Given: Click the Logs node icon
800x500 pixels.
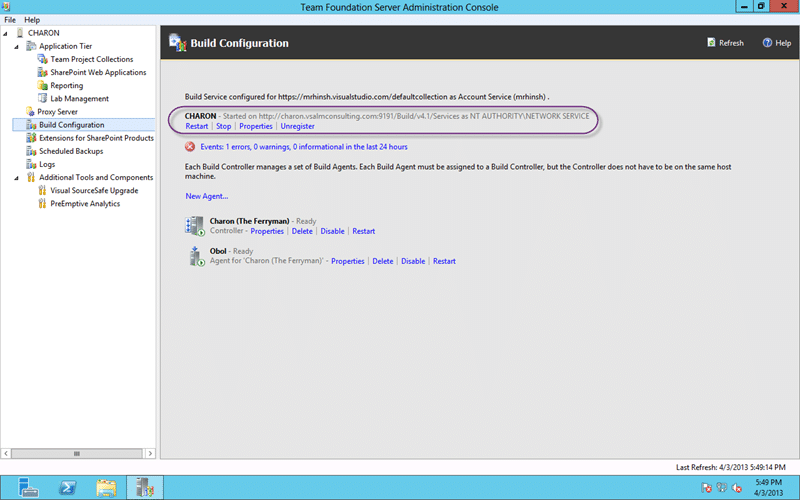Looking at the screenshot, I should coord(31,164).
